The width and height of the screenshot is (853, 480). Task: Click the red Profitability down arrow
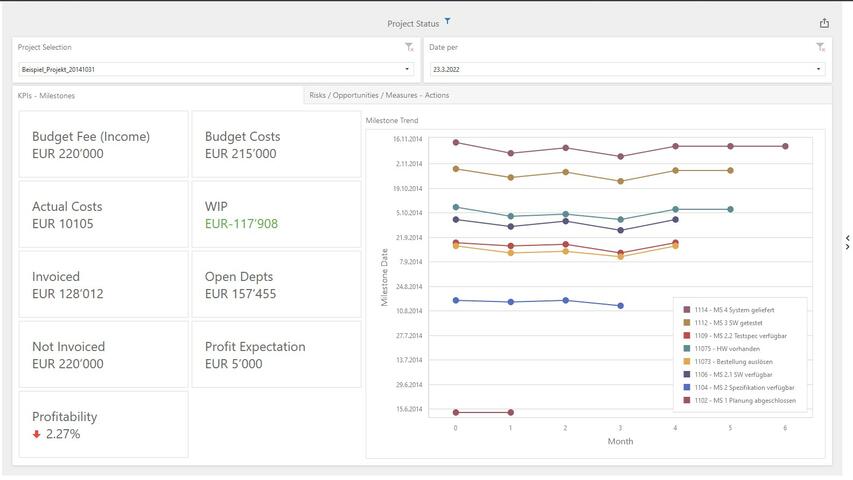tap(37, 435)
